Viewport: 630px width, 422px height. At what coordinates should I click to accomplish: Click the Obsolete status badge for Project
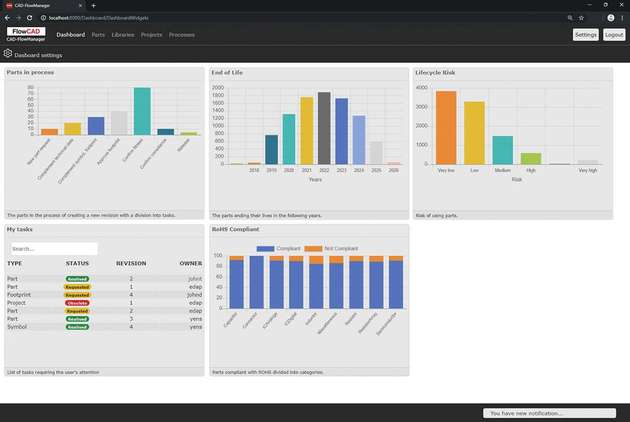(x=77, y=303)
